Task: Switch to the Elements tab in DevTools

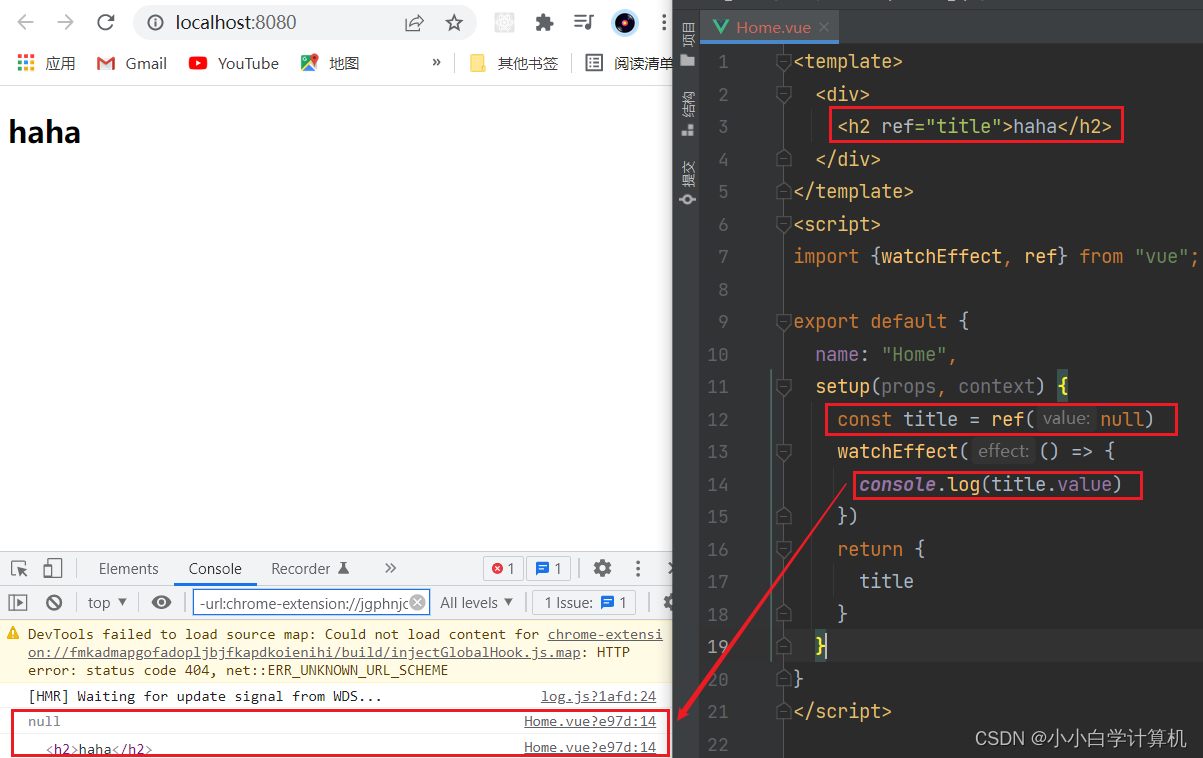Action: tap(128, 568)
